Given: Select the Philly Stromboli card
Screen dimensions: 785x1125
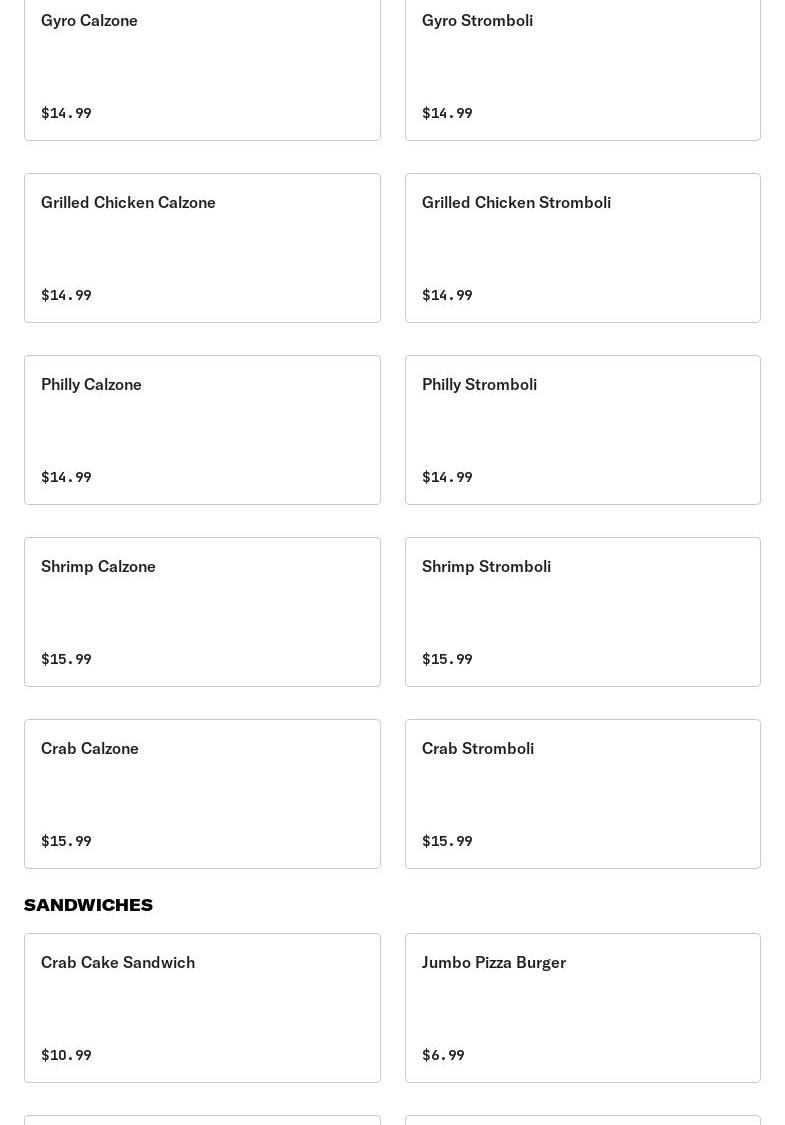Looking at the screenshot, I should point(582,429).
